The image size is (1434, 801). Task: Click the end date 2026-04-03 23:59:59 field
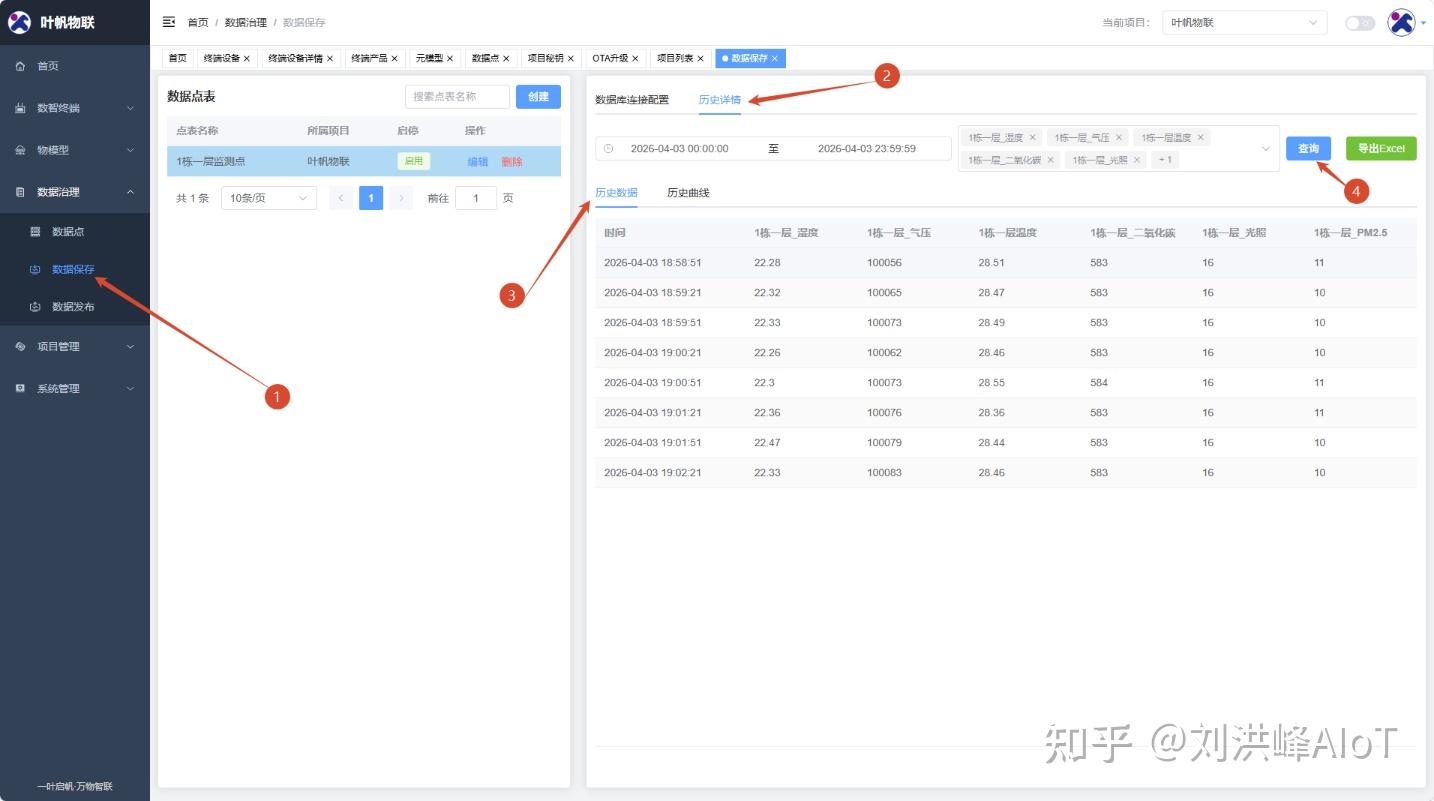coord(867,149)
